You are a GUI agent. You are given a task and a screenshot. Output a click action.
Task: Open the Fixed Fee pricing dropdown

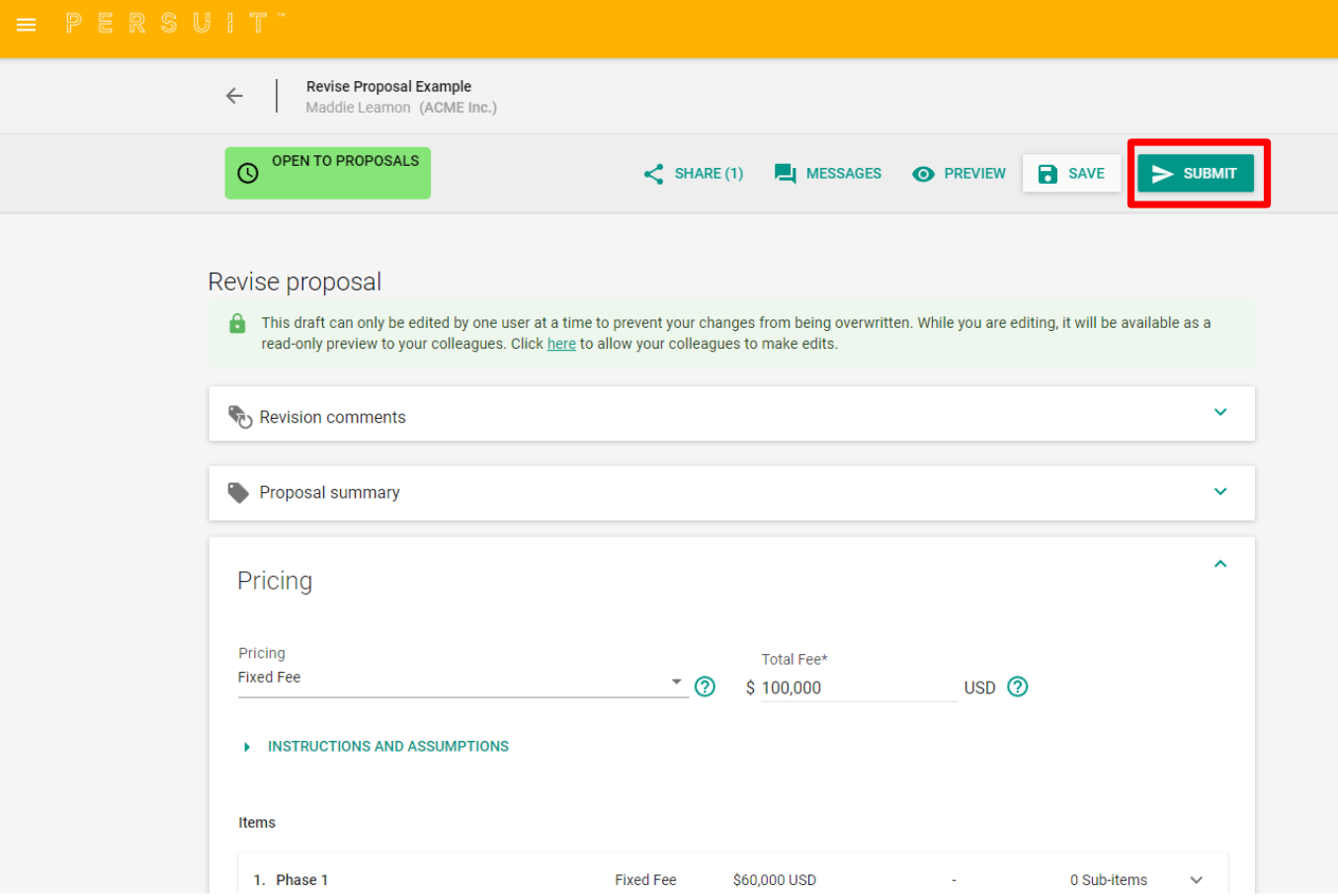(461, 679)
